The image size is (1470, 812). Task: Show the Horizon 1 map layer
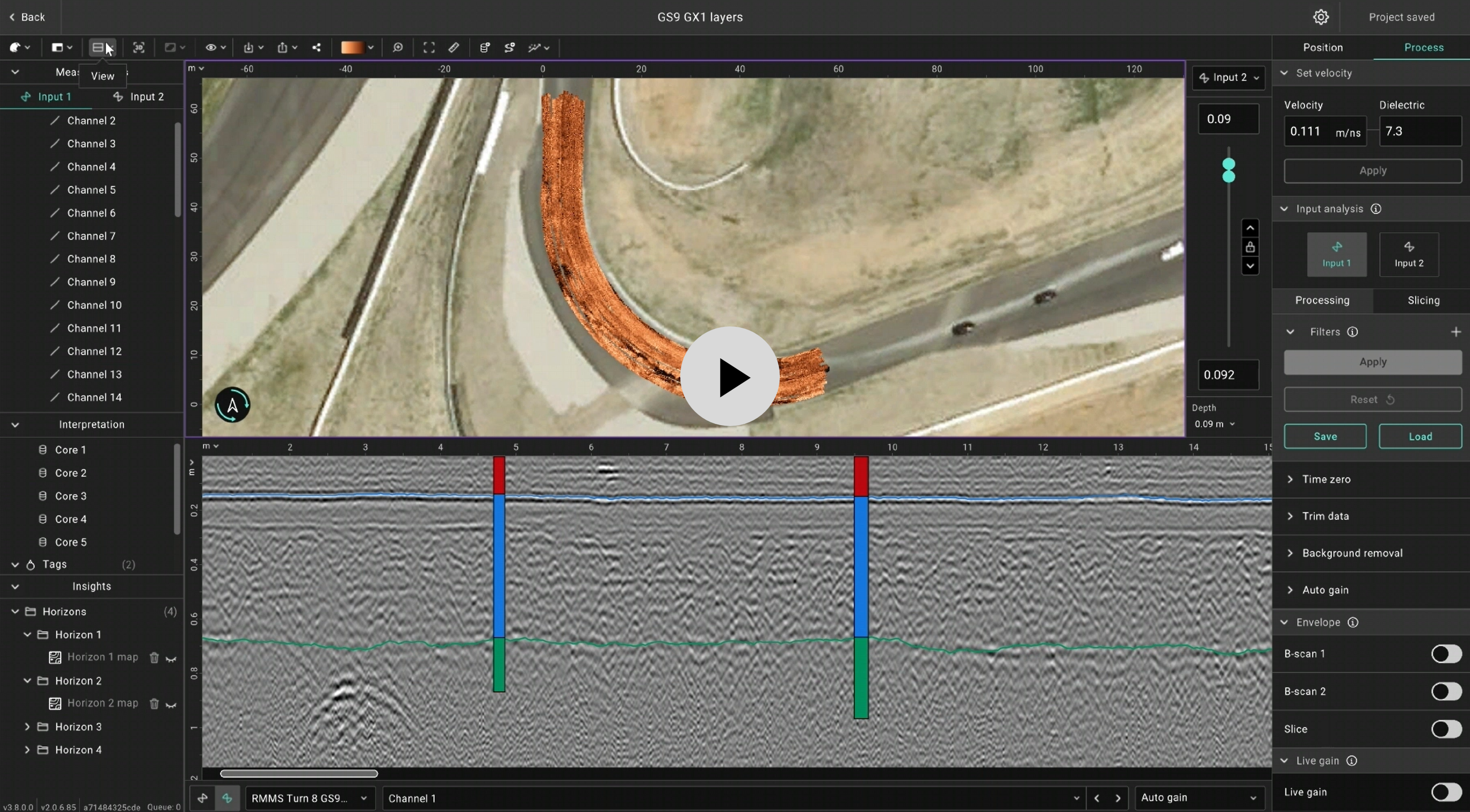(x=171, y=658)
